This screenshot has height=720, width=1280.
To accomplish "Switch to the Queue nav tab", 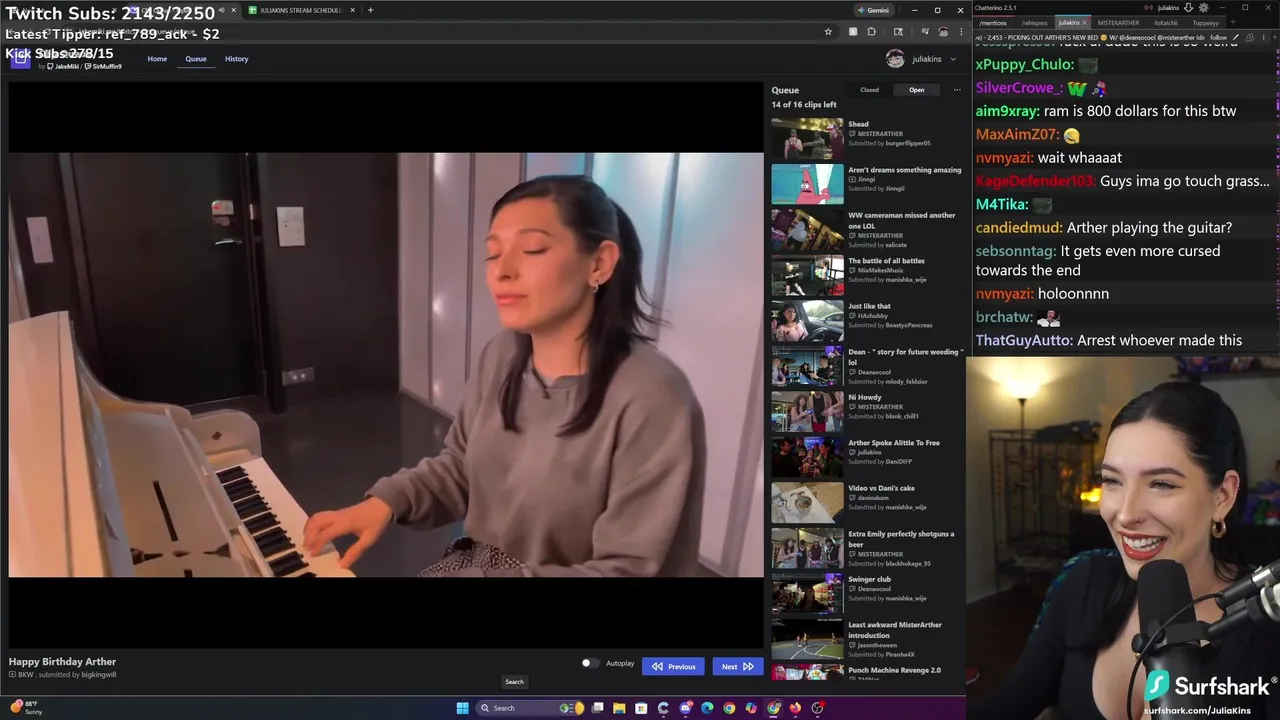I will (196, 59).
